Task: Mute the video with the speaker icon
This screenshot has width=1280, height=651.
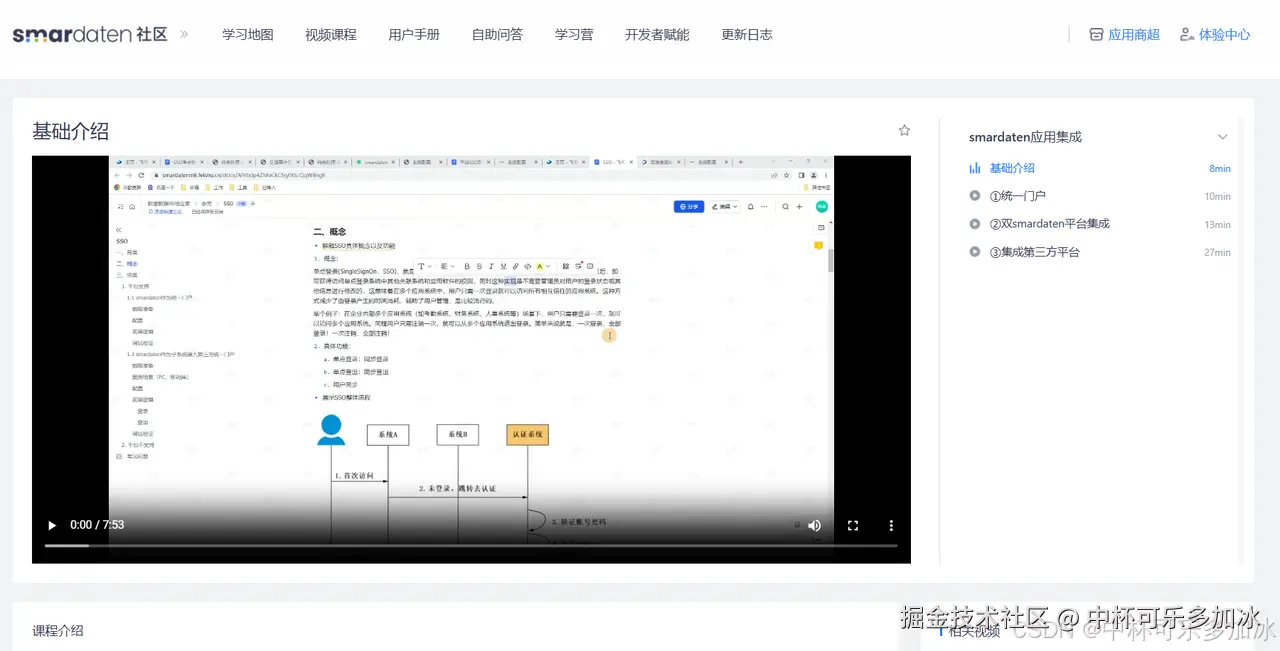Action: (815, 525)
